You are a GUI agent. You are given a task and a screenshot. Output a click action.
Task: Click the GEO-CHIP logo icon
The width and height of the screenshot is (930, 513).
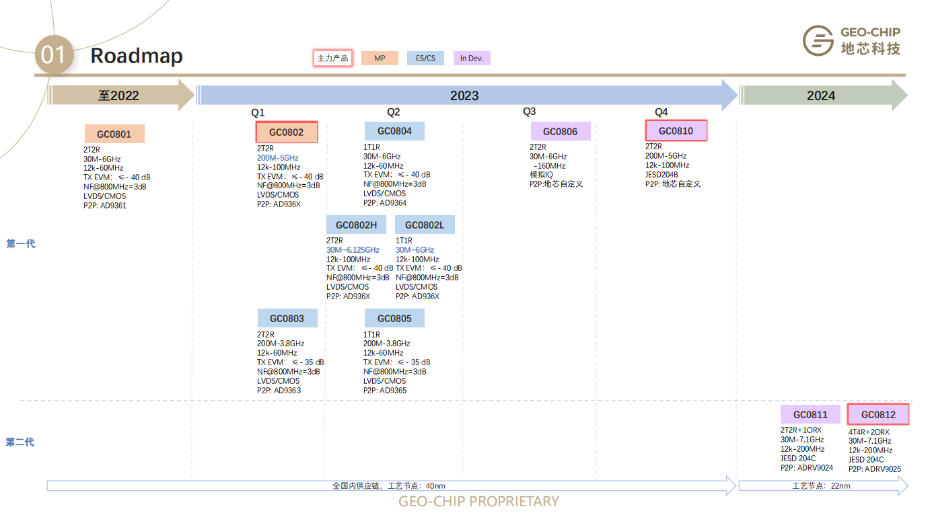pos(819,42)
